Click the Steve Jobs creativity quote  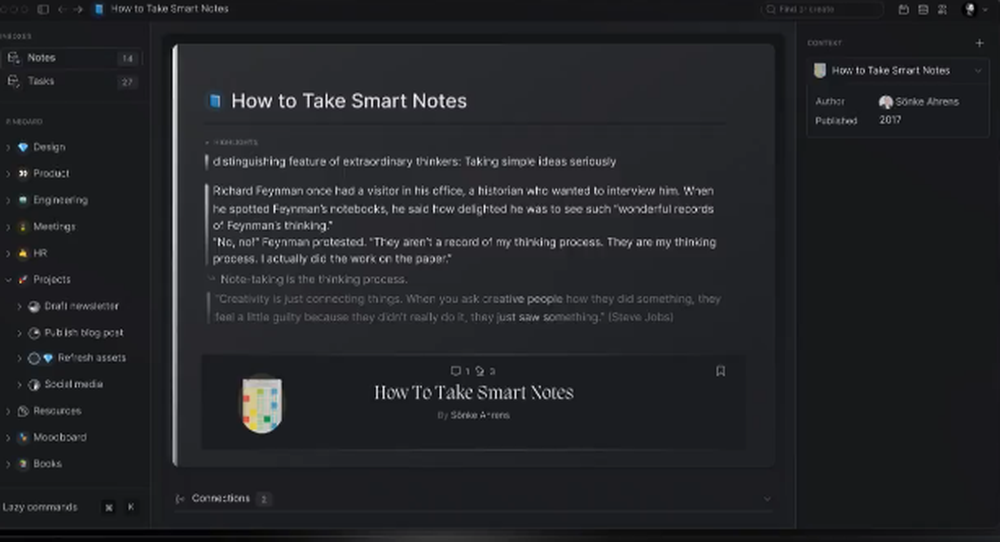point(467,308)
